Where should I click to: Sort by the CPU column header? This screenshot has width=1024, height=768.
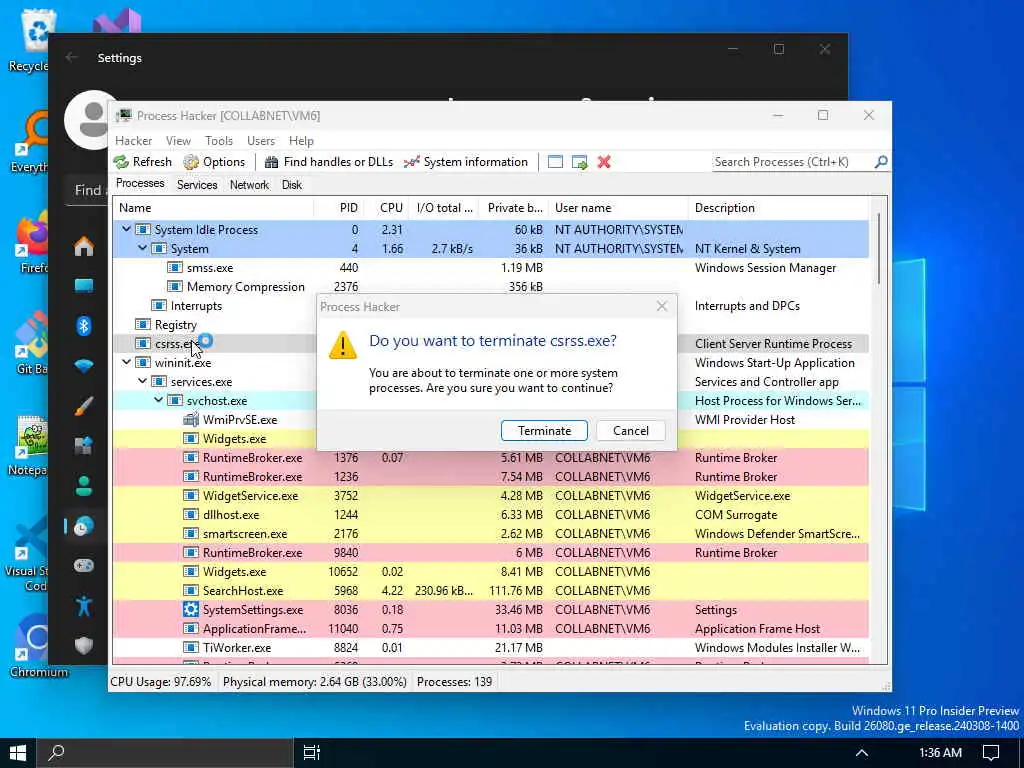(x=385, y=208)
